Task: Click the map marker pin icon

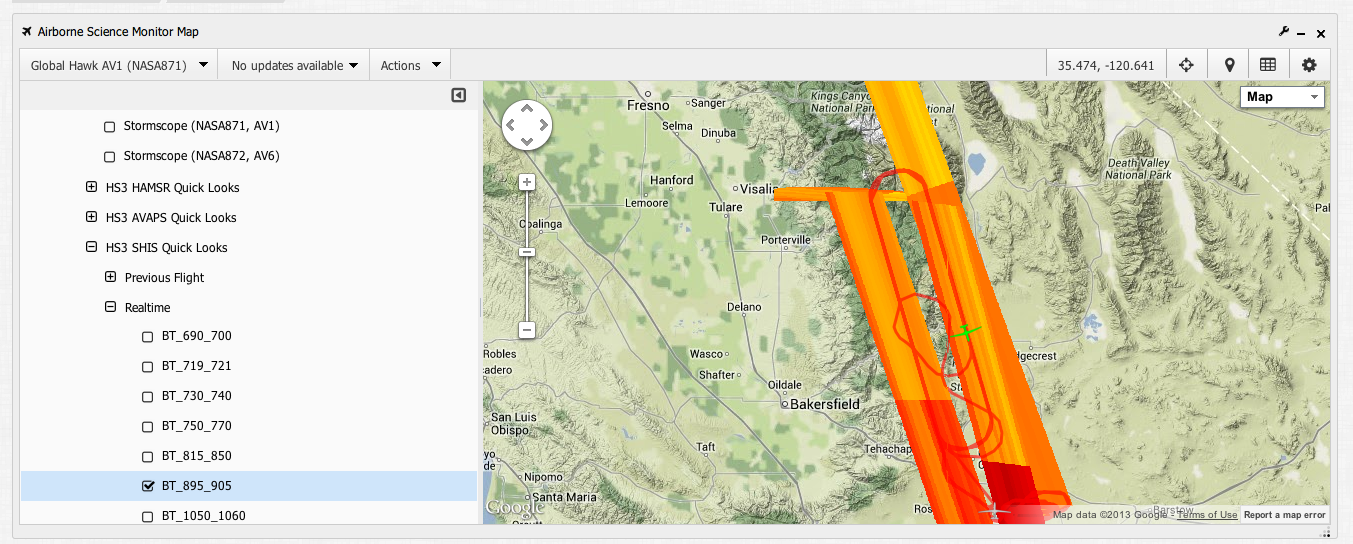Action: [x=1229, y=65]
